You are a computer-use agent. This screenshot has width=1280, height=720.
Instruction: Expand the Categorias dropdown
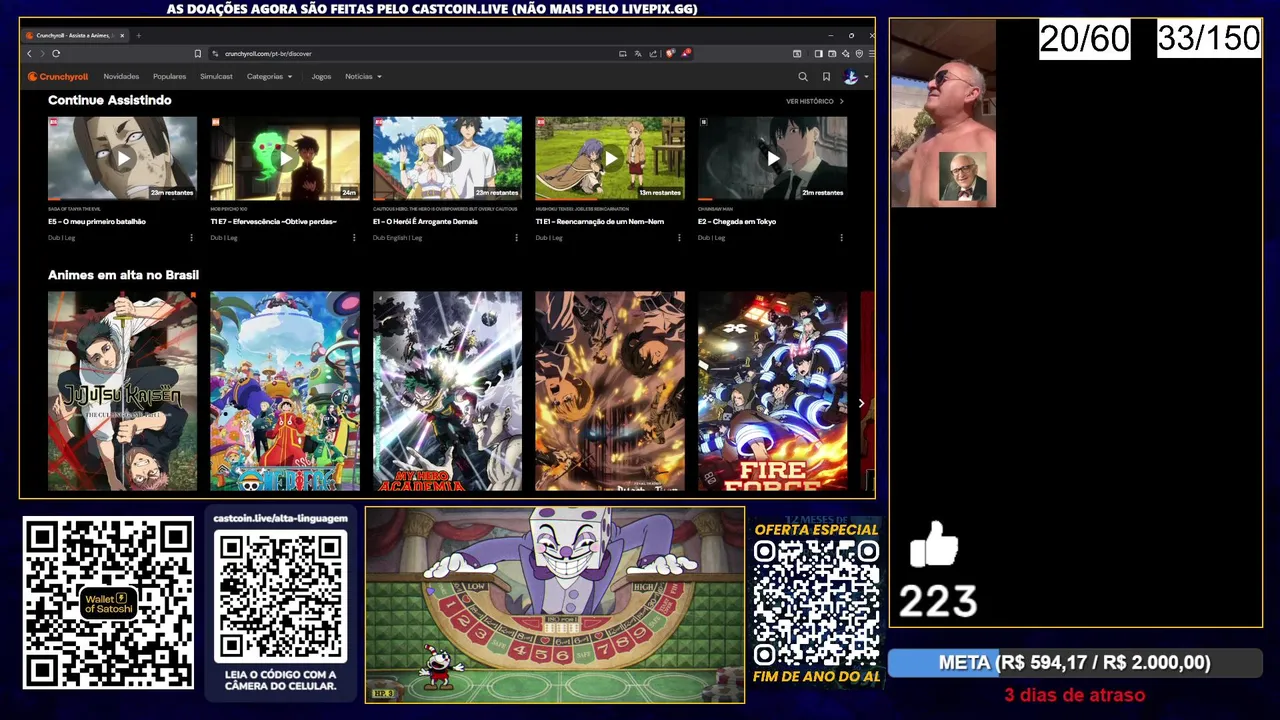click(269, 76)
